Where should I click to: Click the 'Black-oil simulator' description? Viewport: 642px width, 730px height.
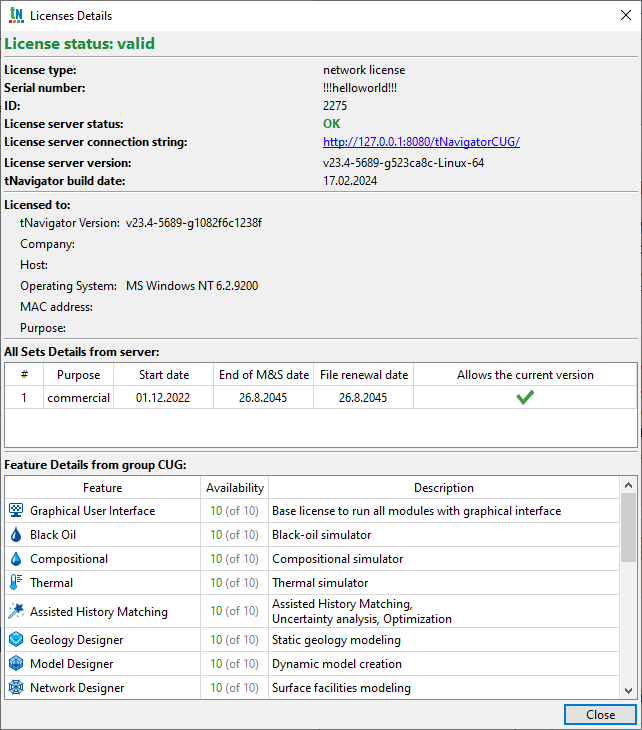[x=322, y=534]
